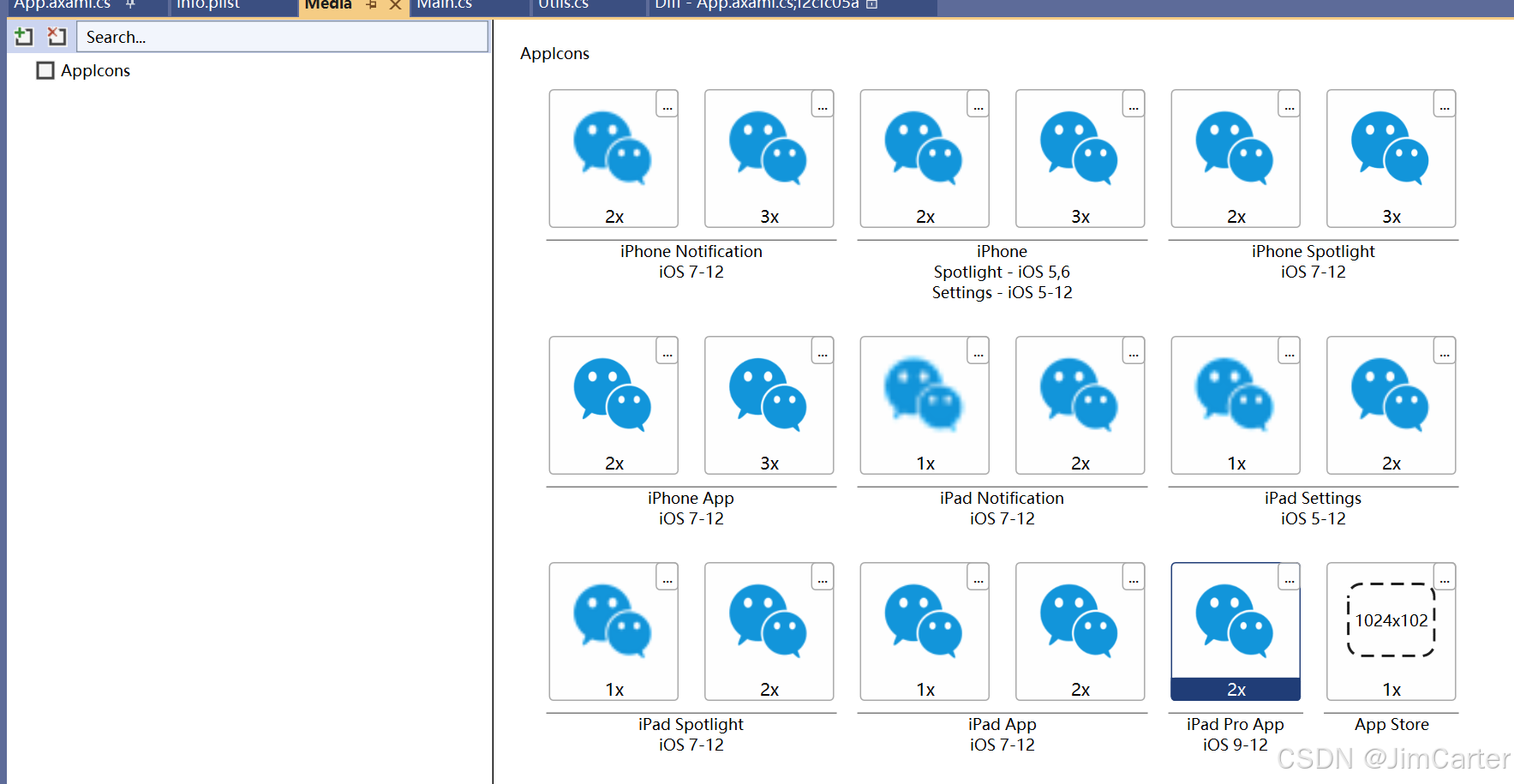This screenshot has width=1514, height=784.
Task: Click the iPad Settings iOS 5-12 label
Action: click(1313, 508)
